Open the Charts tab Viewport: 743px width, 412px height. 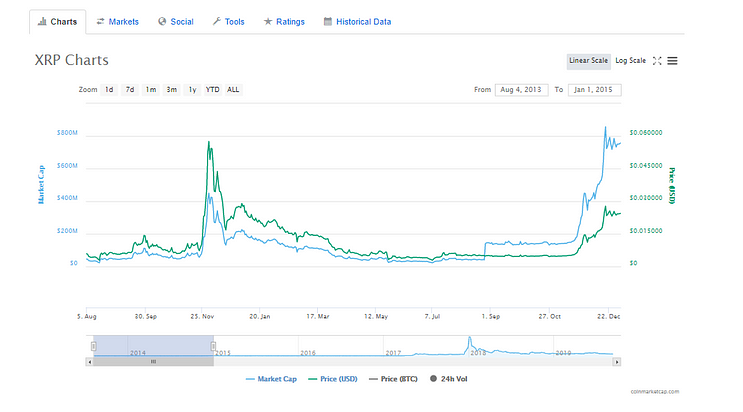click(57, 22)
